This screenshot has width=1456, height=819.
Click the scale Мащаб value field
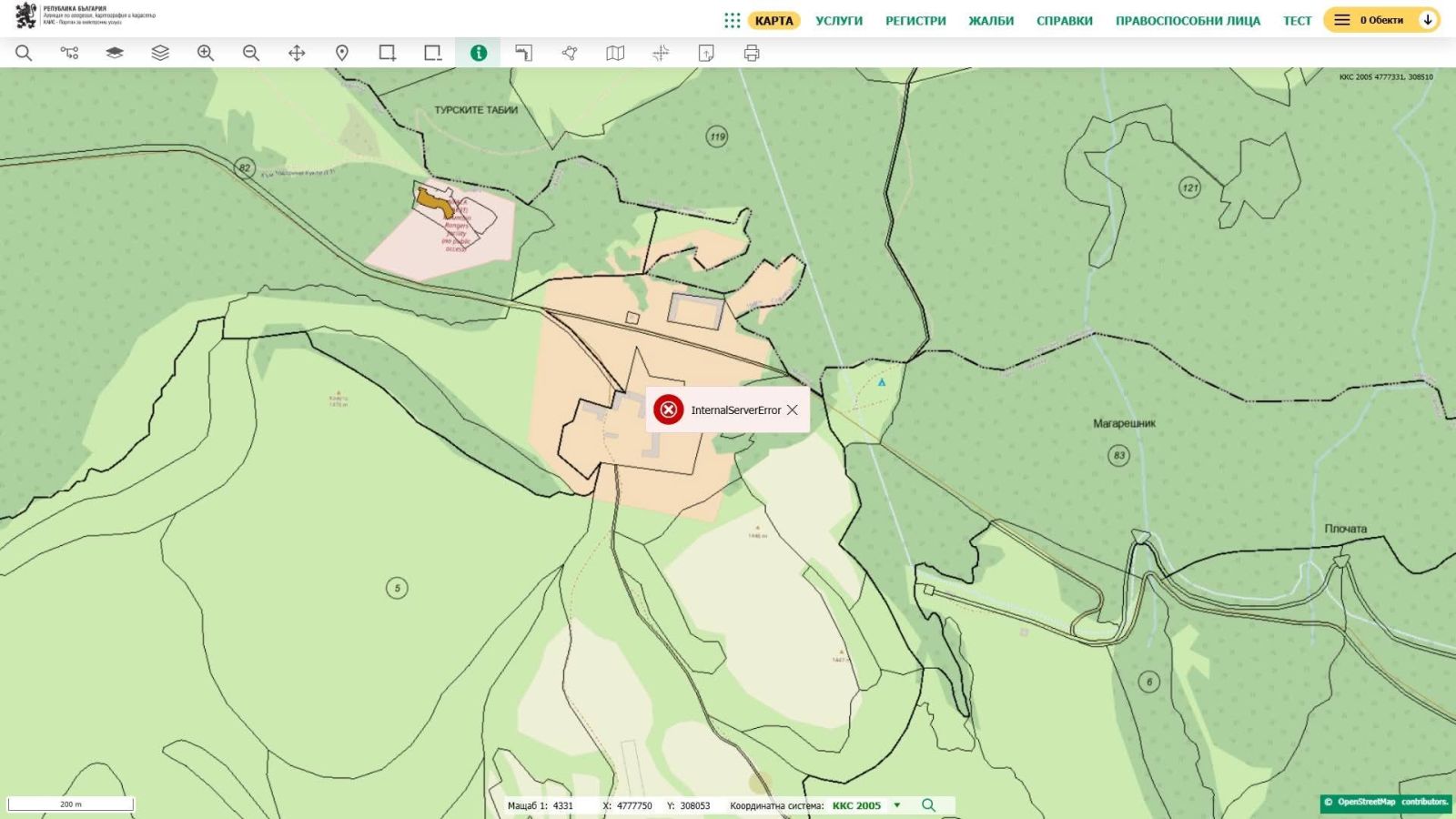pos(563,805)
